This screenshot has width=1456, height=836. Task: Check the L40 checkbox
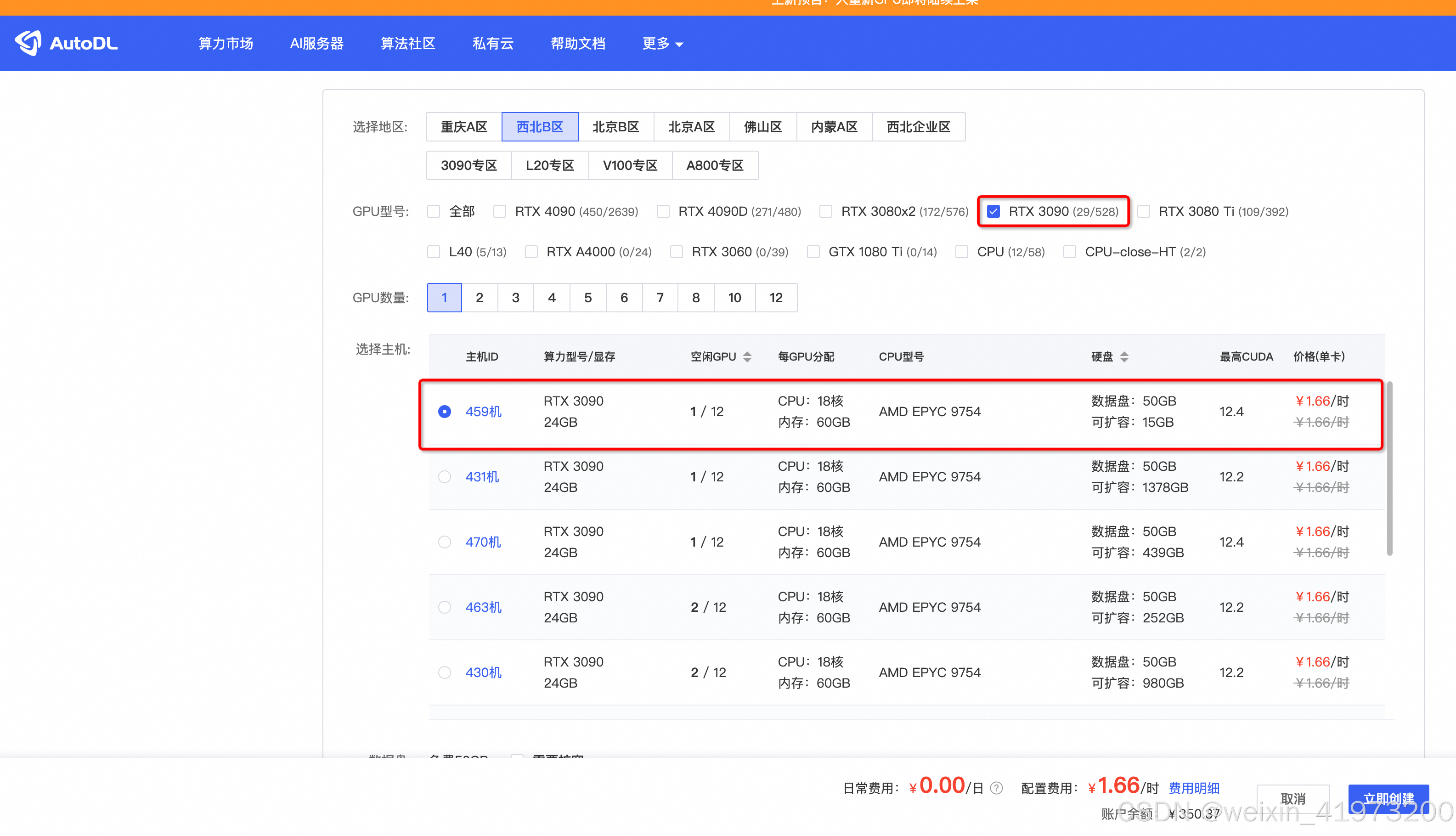[434, 252]
